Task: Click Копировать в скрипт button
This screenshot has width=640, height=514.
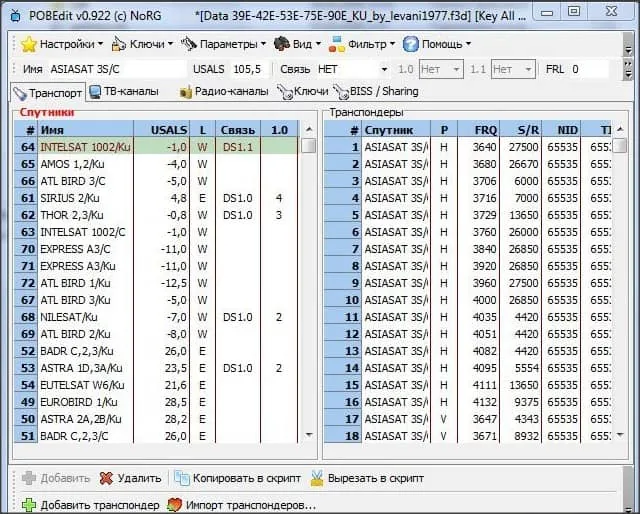Action: click(x=238, y=478)
